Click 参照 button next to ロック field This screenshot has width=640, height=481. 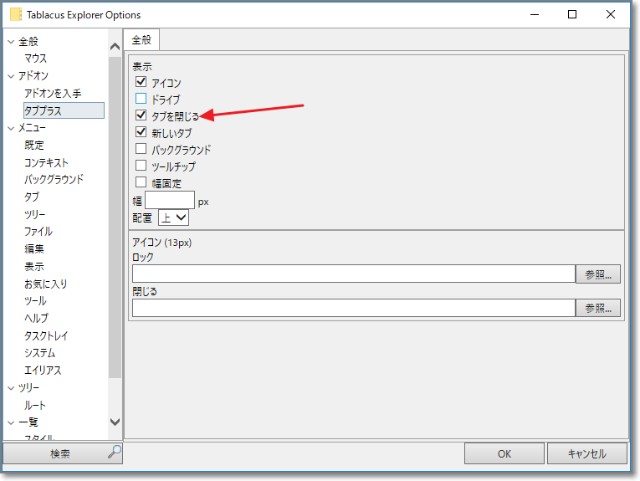coord(597,274)
